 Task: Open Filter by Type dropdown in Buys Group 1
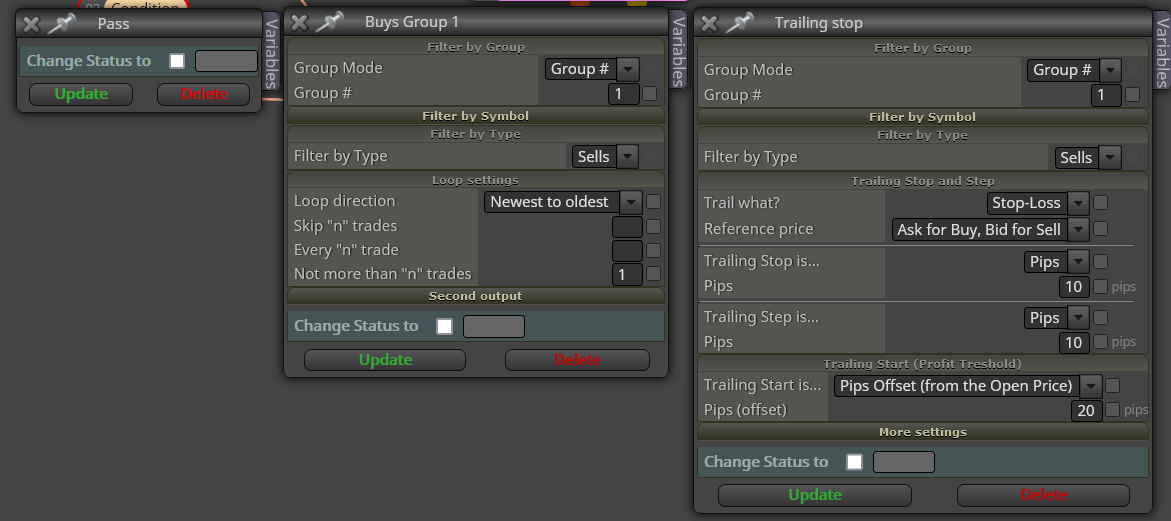[x=605, y=157]
